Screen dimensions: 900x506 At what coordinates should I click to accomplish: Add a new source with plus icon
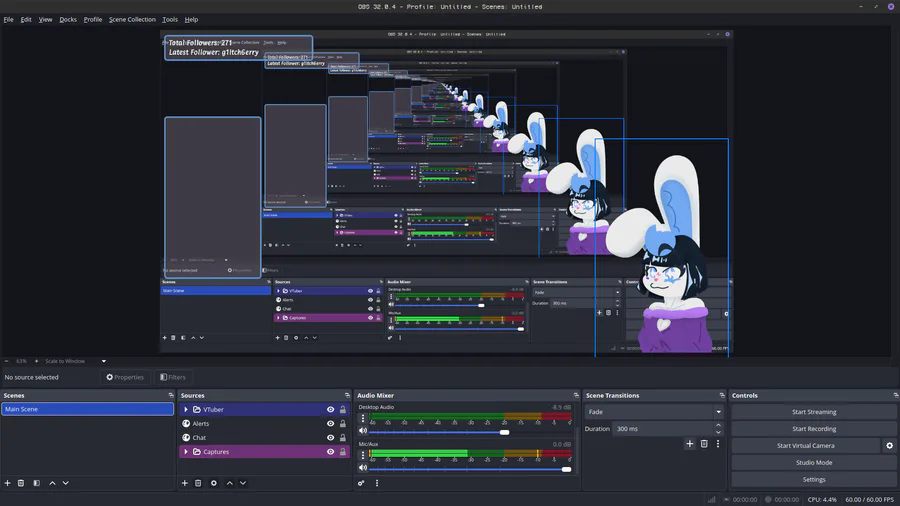pyautogui.click(x=185, y=483)
